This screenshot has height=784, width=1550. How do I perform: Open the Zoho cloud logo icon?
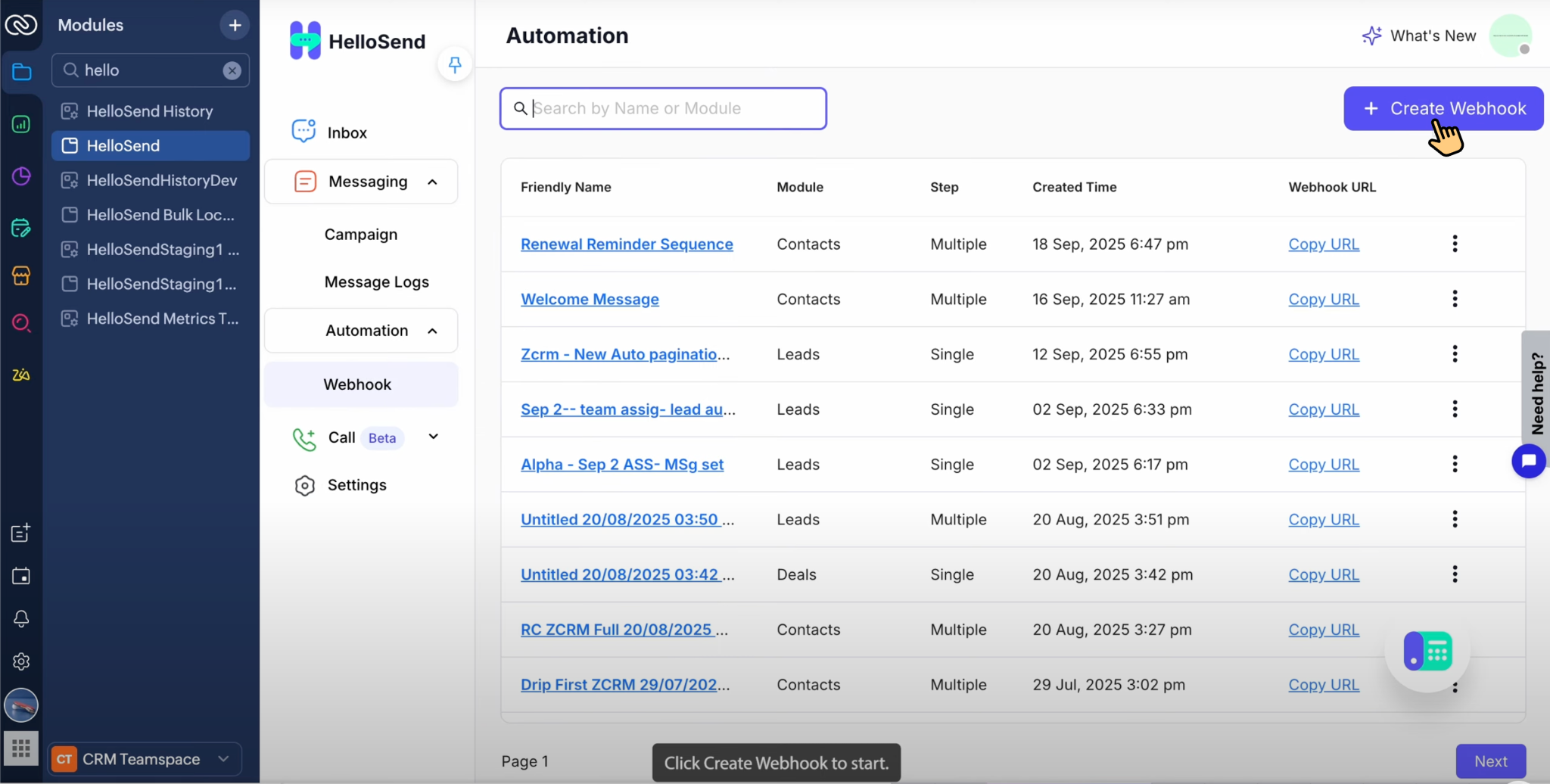[x=21, y=25]
